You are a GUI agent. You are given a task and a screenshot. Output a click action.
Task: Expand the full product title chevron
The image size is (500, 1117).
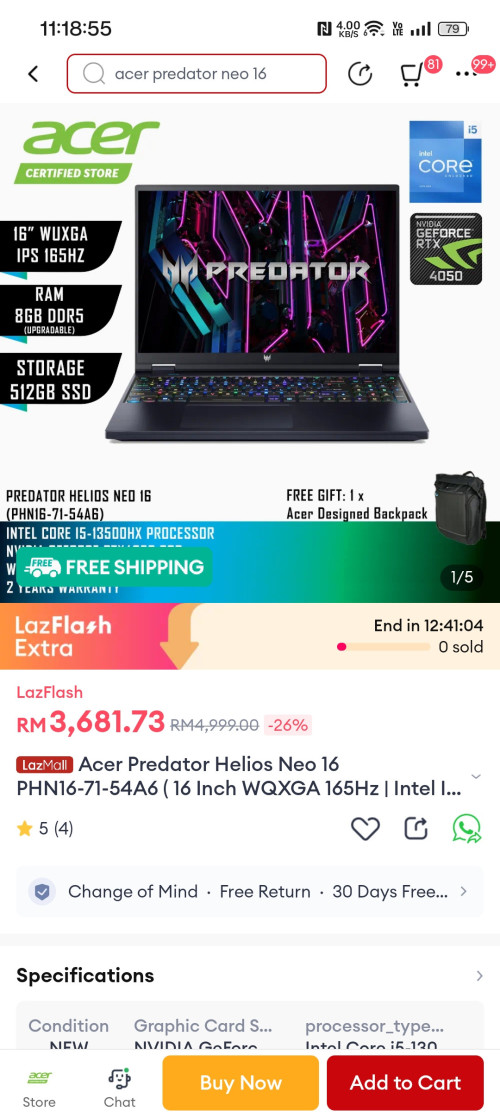point(476,776)
